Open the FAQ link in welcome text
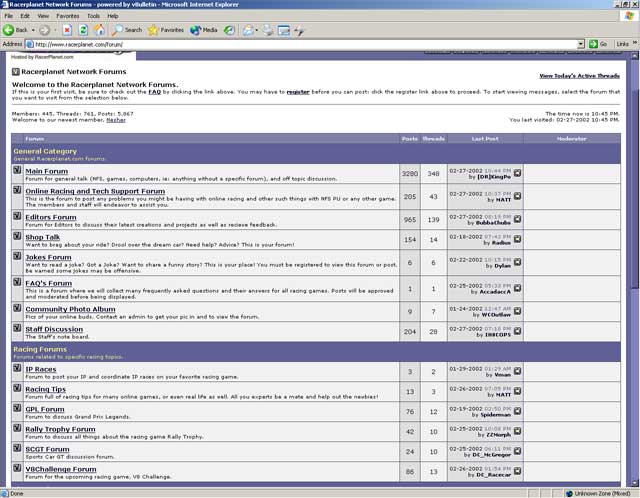This screenshot has height=498, width=640. (154, 92)
